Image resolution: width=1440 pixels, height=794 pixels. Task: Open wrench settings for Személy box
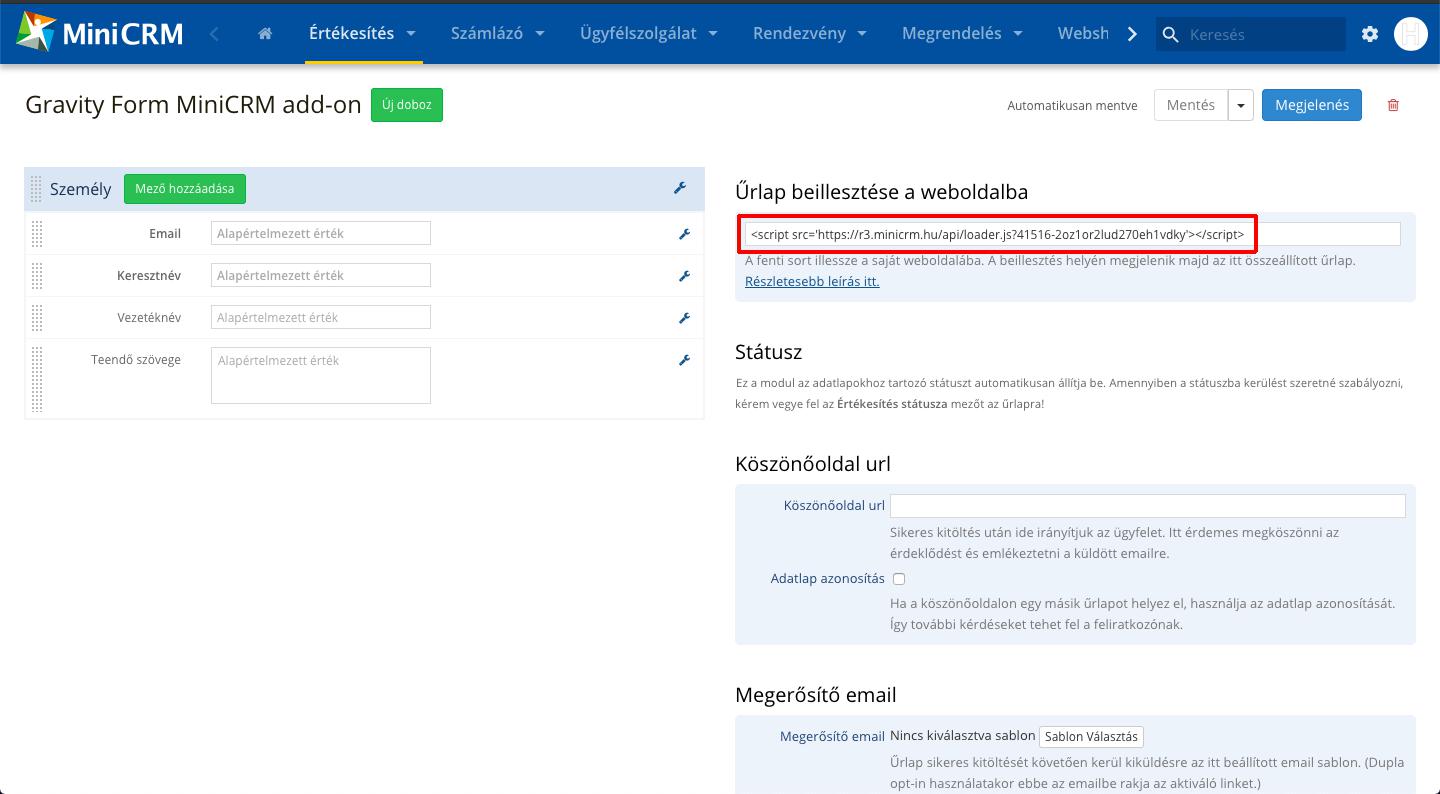[x=680, y=188]
